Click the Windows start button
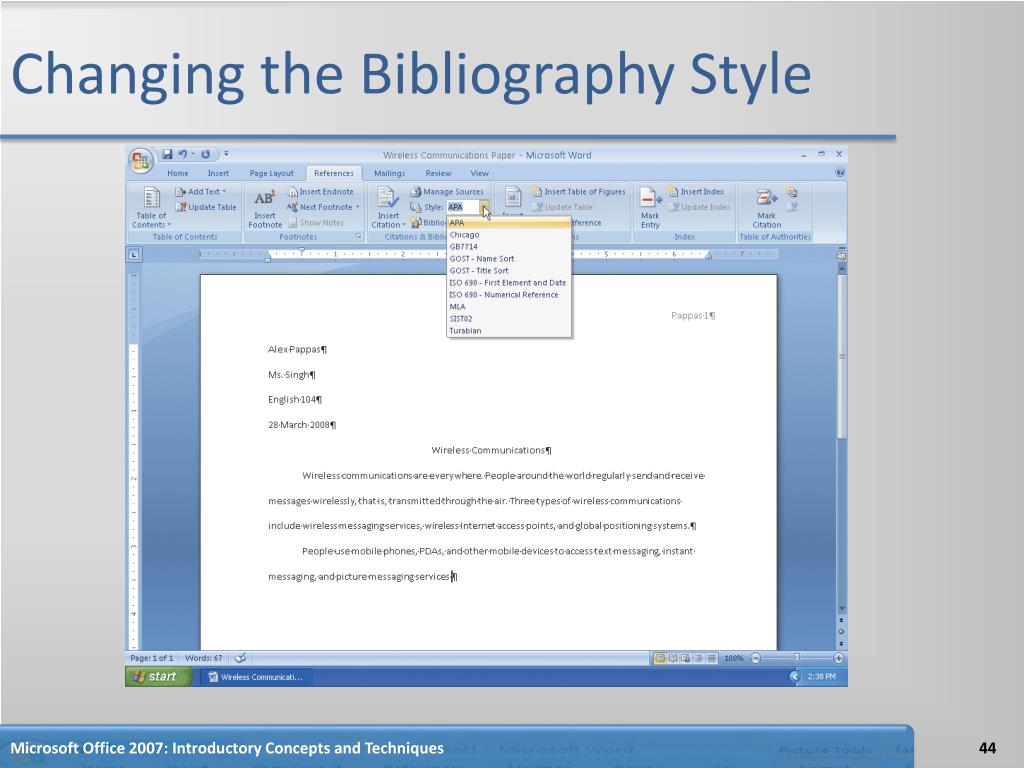The width and height of the screenshot is (1024, 768). click(158, 677)
